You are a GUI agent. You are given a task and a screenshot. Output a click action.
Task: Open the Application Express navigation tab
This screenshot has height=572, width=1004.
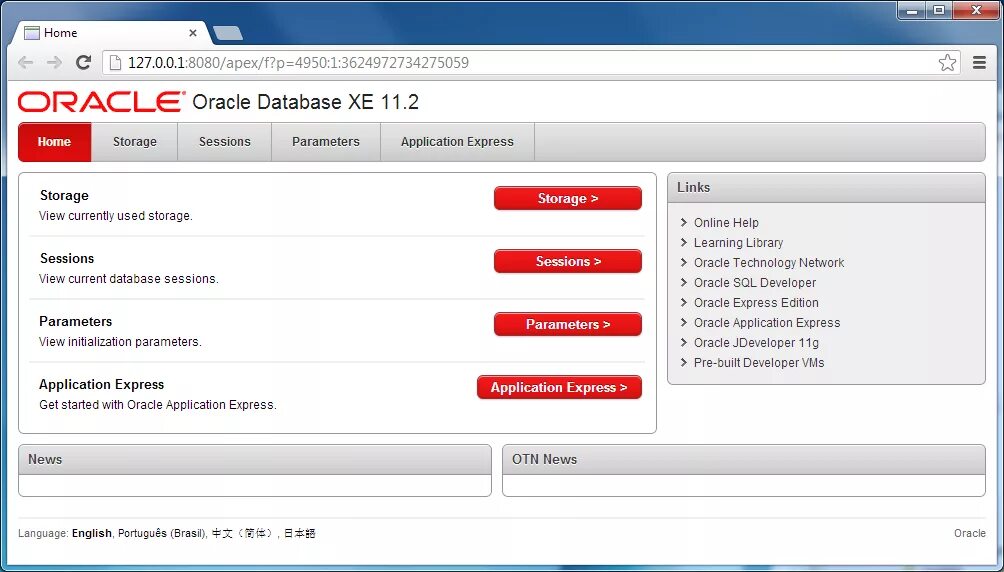457,142
